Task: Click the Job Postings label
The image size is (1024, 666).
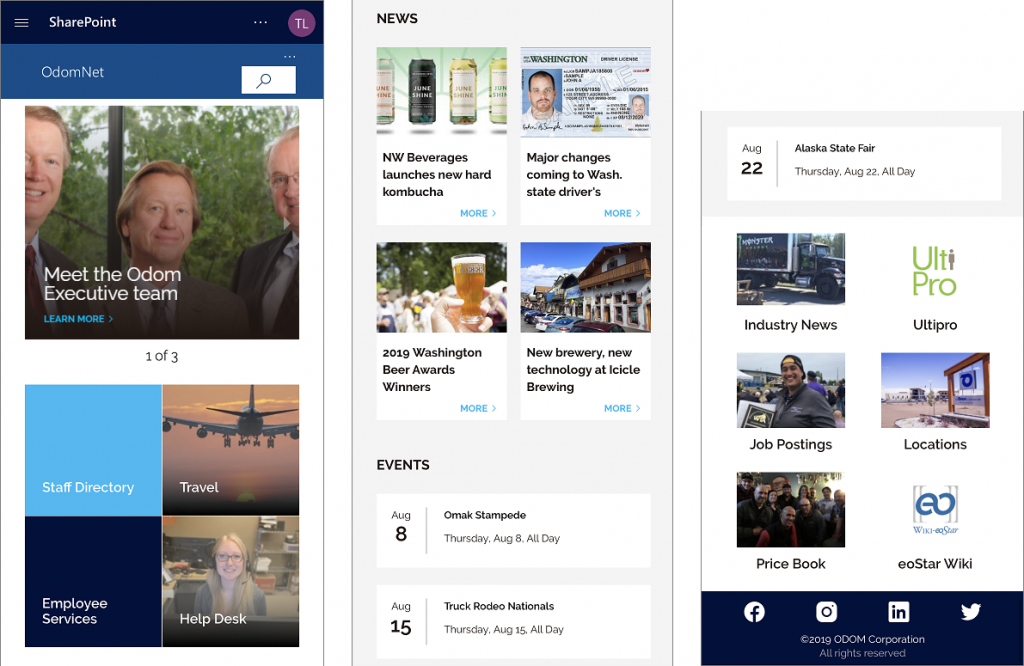Action: (791, 445)
